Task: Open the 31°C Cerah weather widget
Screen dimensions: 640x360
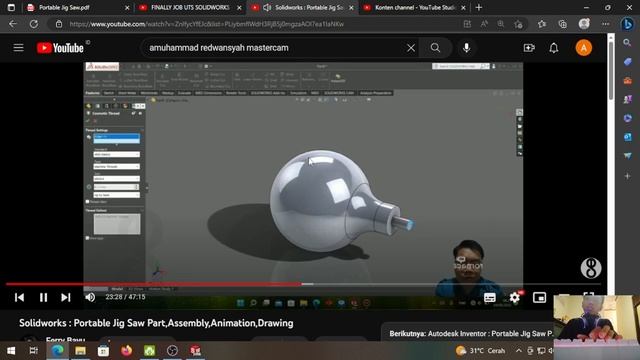Action: coord(480,351)
